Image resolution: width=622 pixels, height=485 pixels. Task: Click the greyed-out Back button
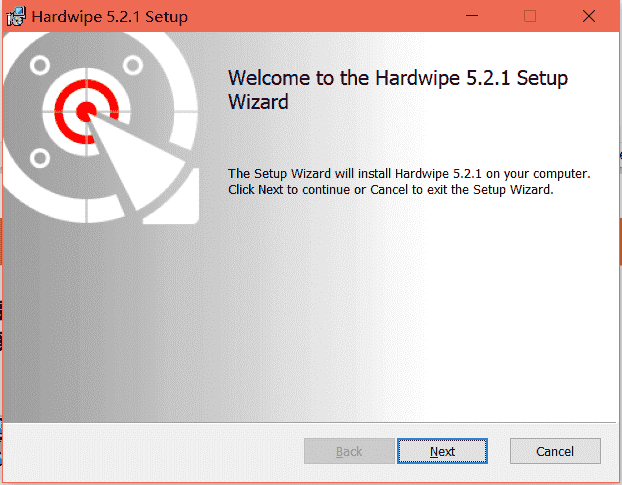point(349,451)
